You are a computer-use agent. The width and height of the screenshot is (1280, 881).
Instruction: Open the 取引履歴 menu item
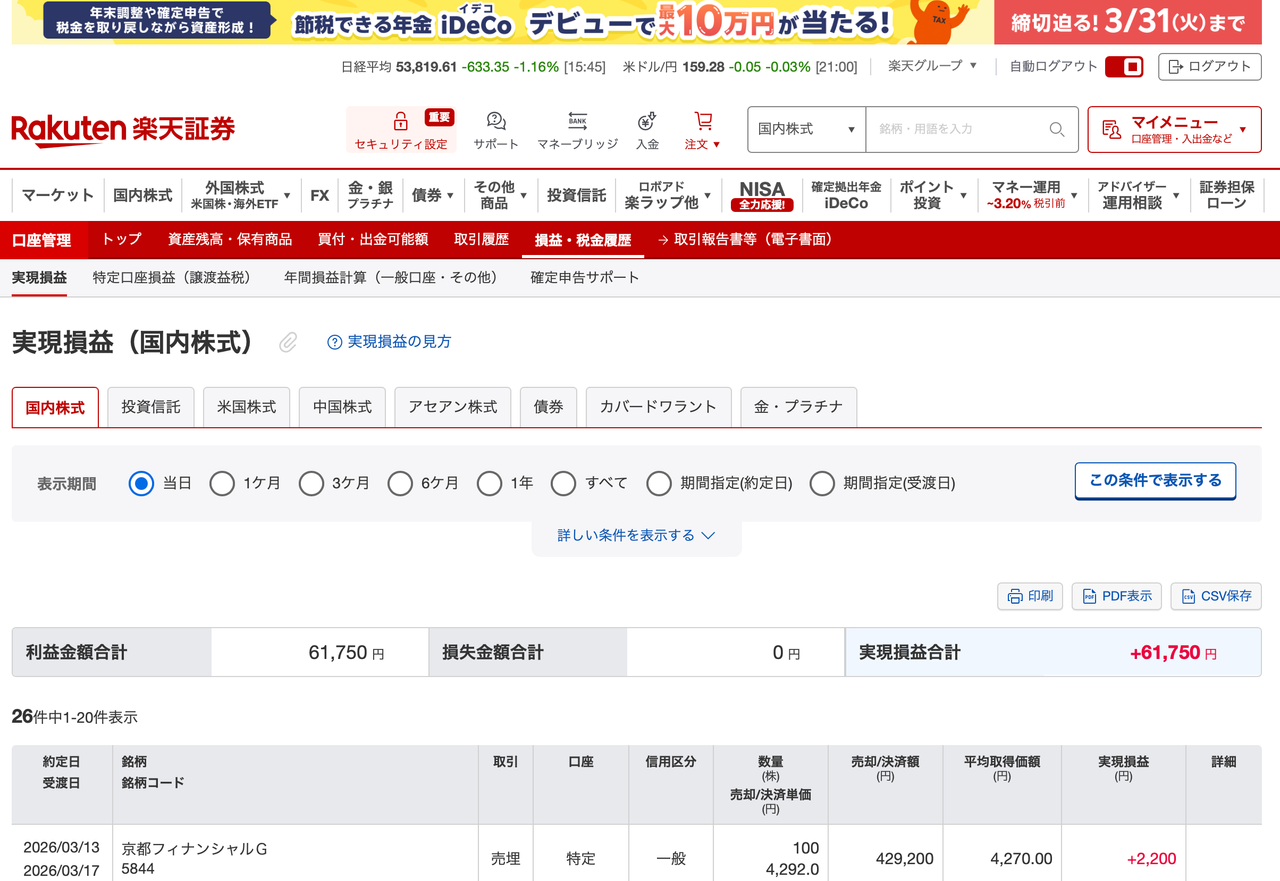(x=484, y=240)
